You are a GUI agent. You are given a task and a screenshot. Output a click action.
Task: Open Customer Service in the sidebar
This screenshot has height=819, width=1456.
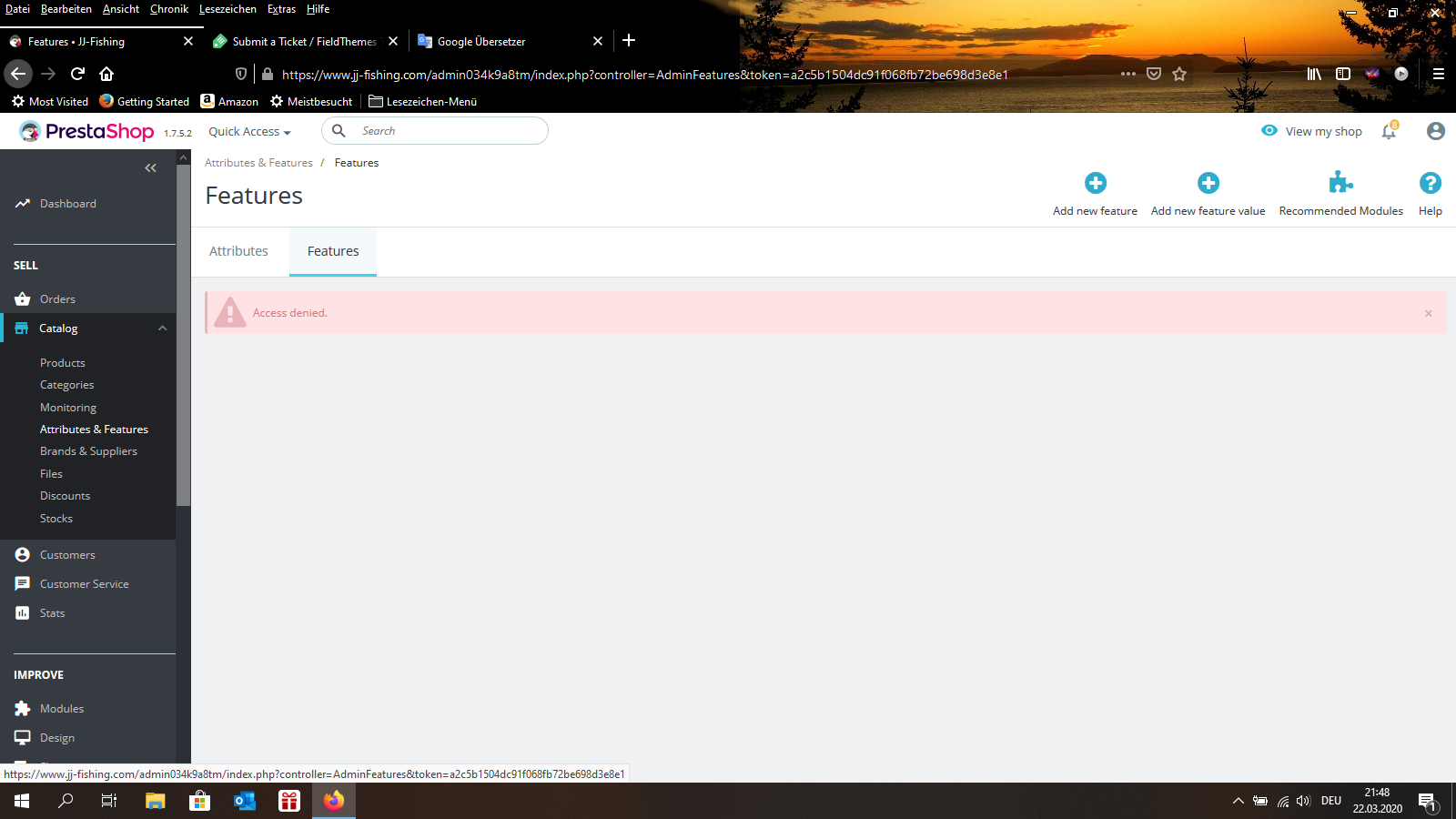85,584
